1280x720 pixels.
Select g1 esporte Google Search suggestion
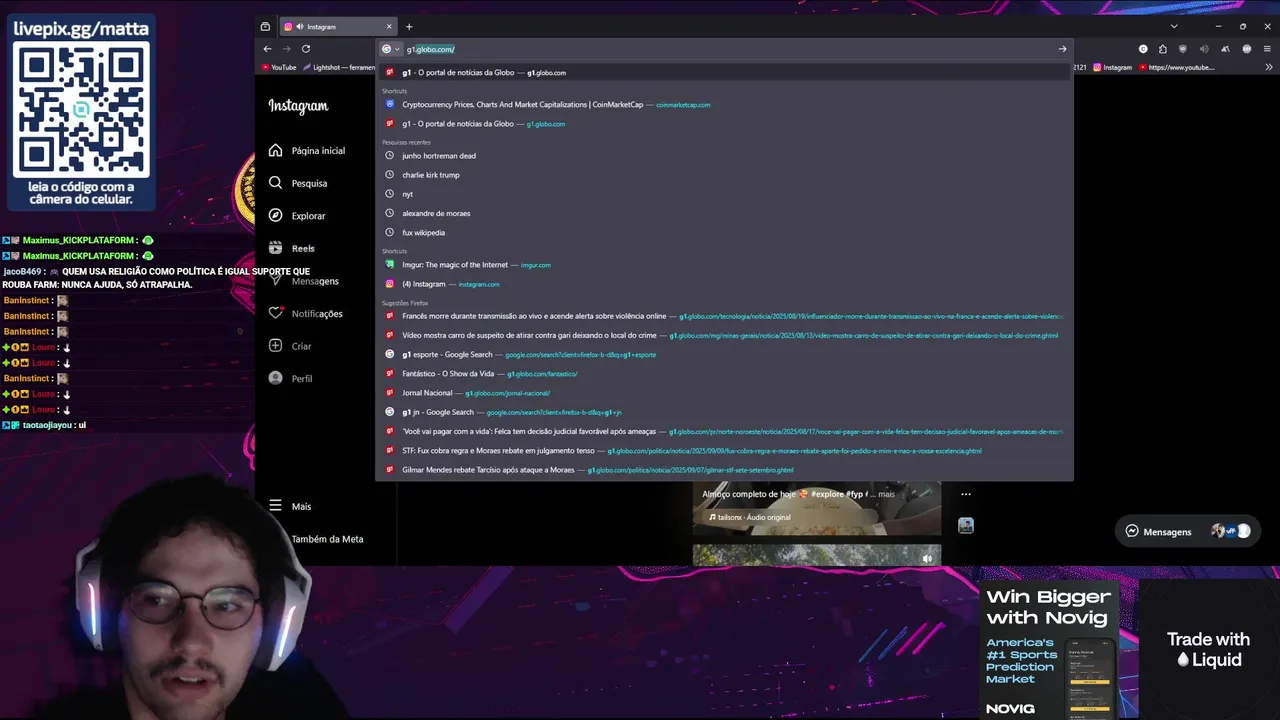click(724, 354)
